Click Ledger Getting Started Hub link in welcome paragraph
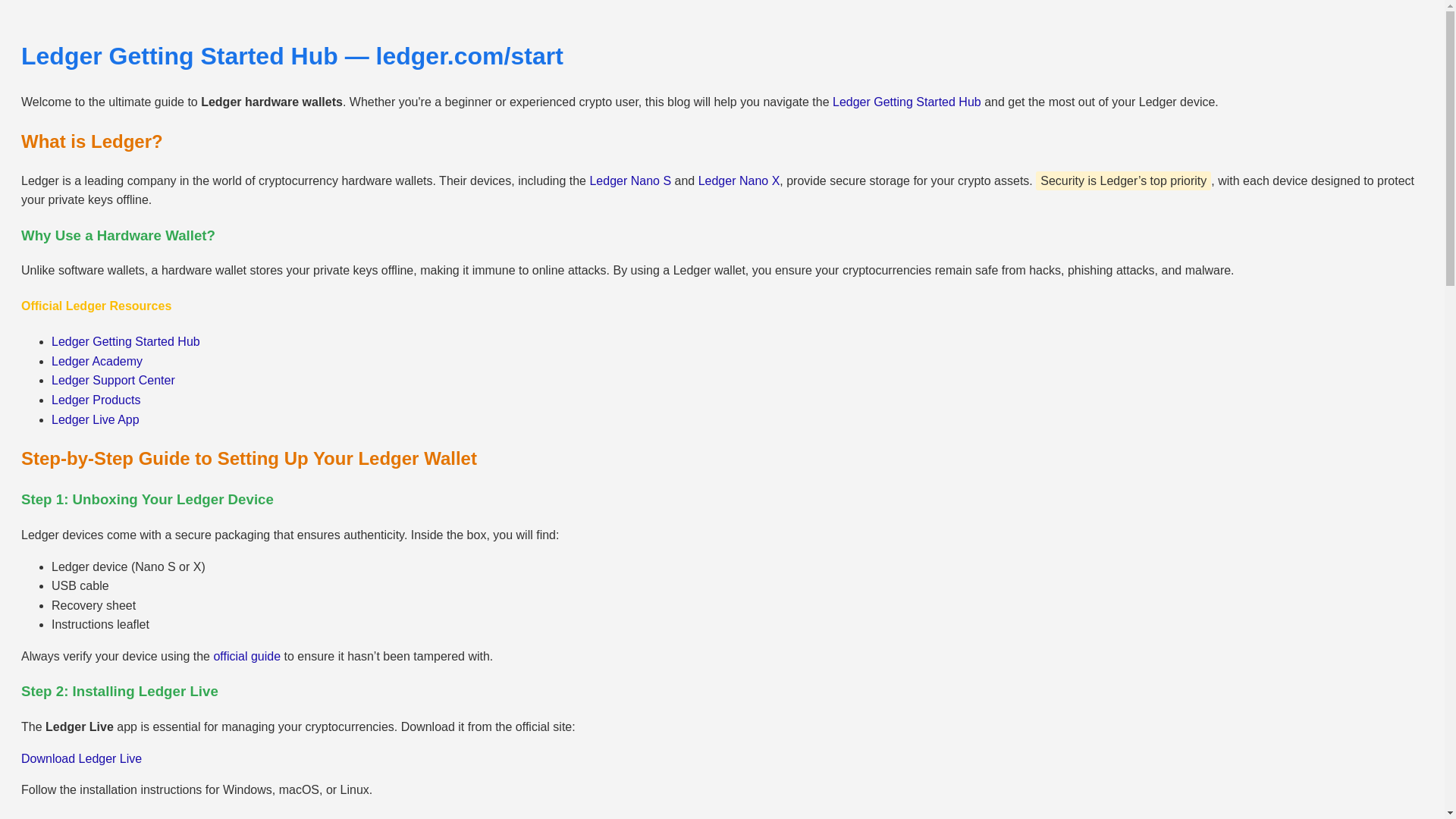The height and width of the screenshot is (819, 1456). point(906,102)
